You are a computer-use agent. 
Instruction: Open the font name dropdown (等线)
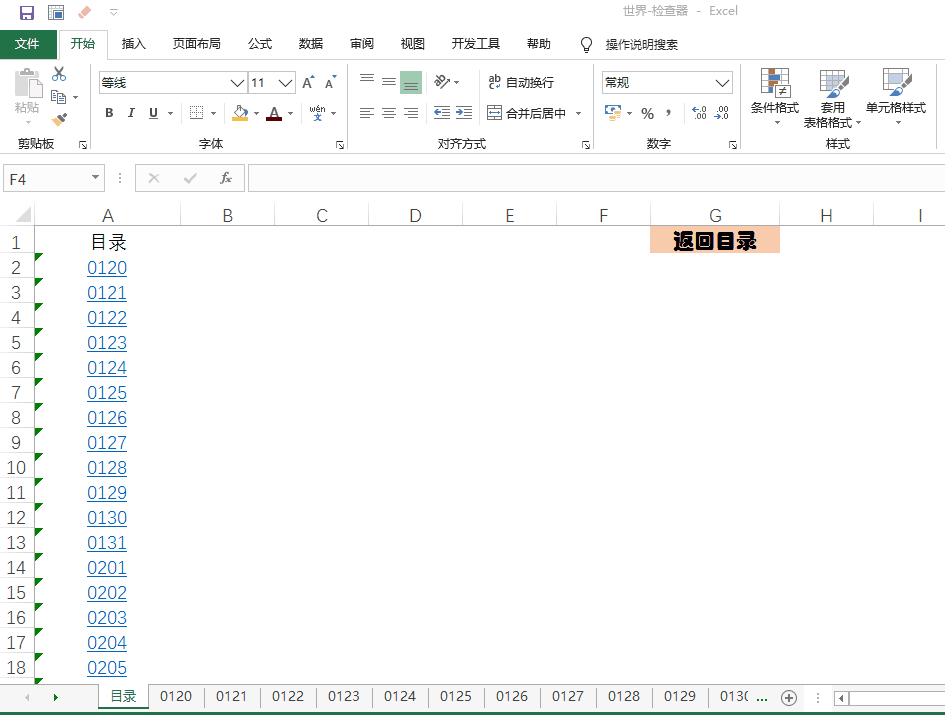point(237,83)
